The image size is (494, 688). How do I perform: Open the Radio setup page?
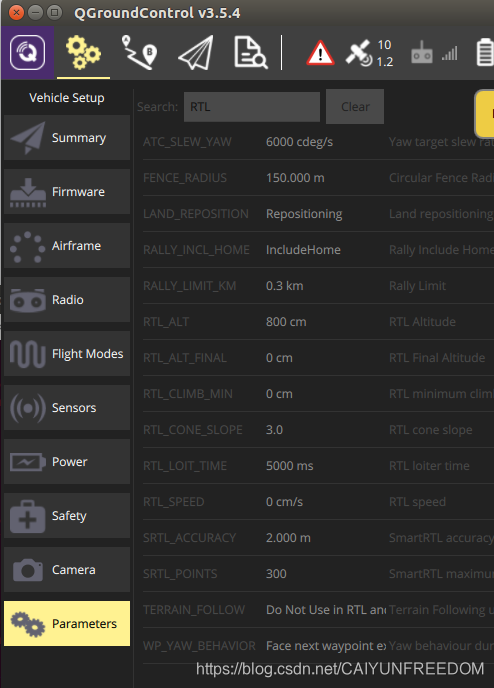(67, 300)
